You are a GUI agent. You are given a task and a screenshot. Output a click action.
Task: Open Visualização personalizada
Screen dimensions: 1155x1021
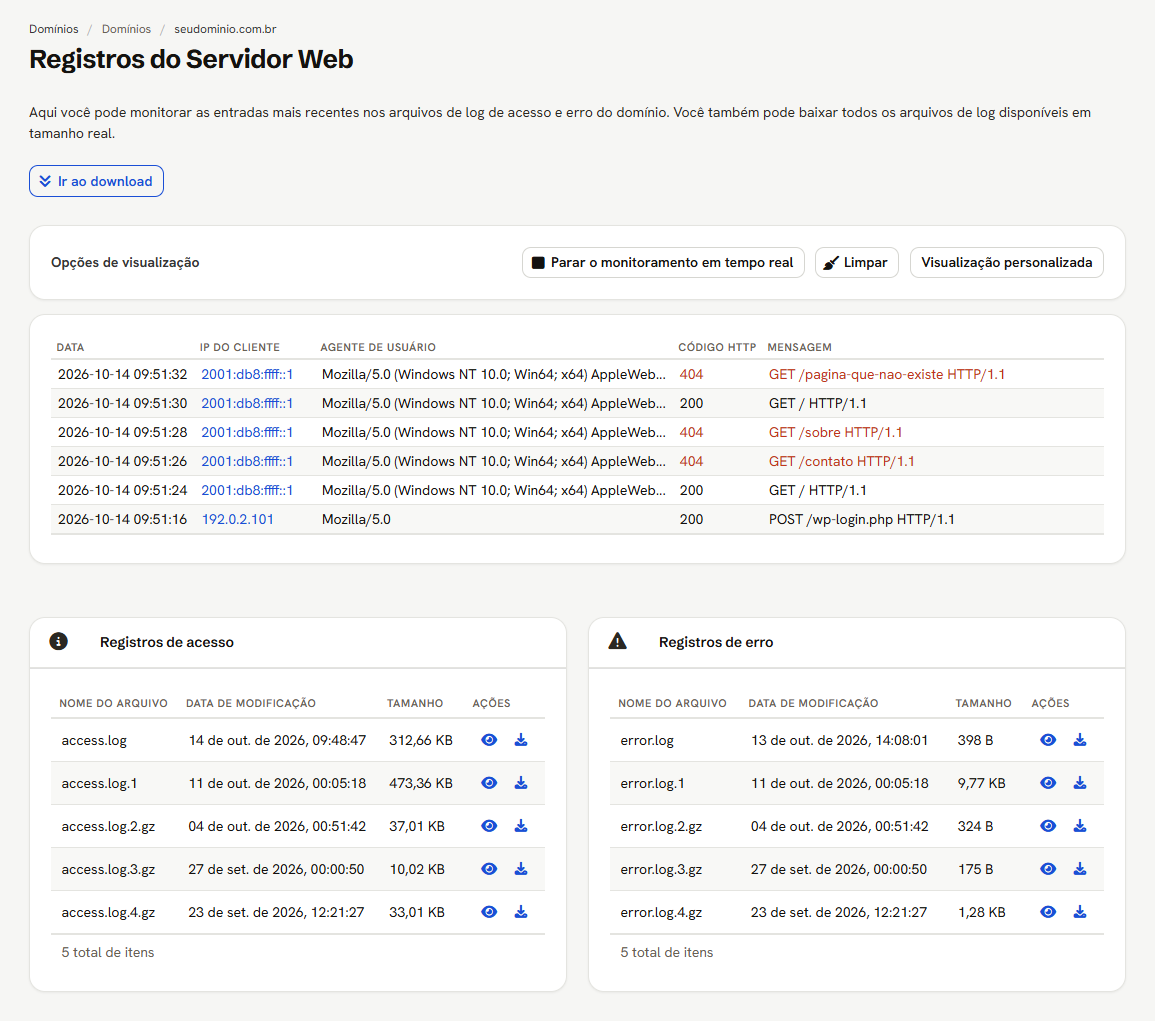(1006, 262)
